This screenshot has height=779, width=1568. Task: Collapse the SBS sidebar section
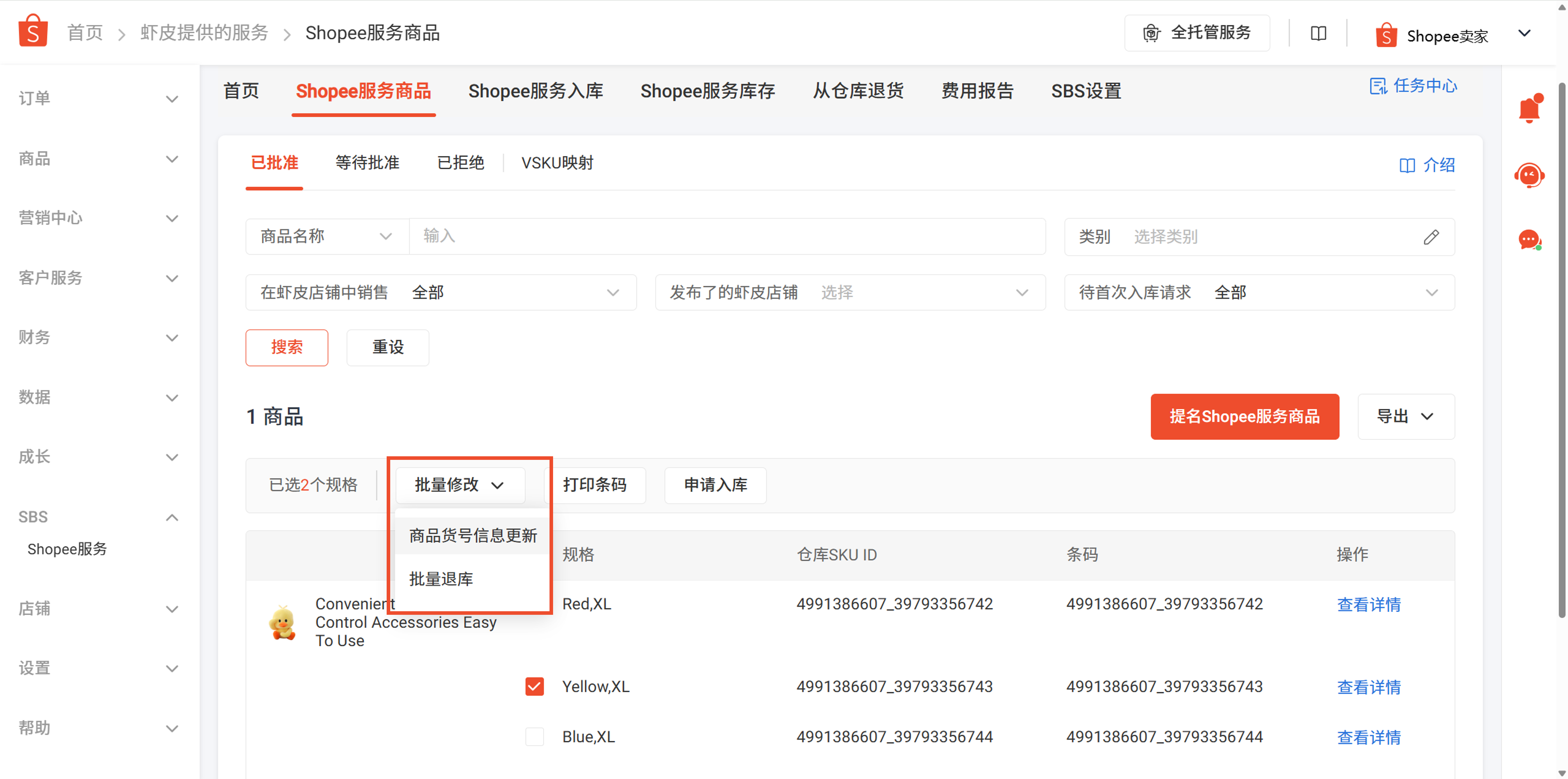pyautogui.click(x=100, y=517)
